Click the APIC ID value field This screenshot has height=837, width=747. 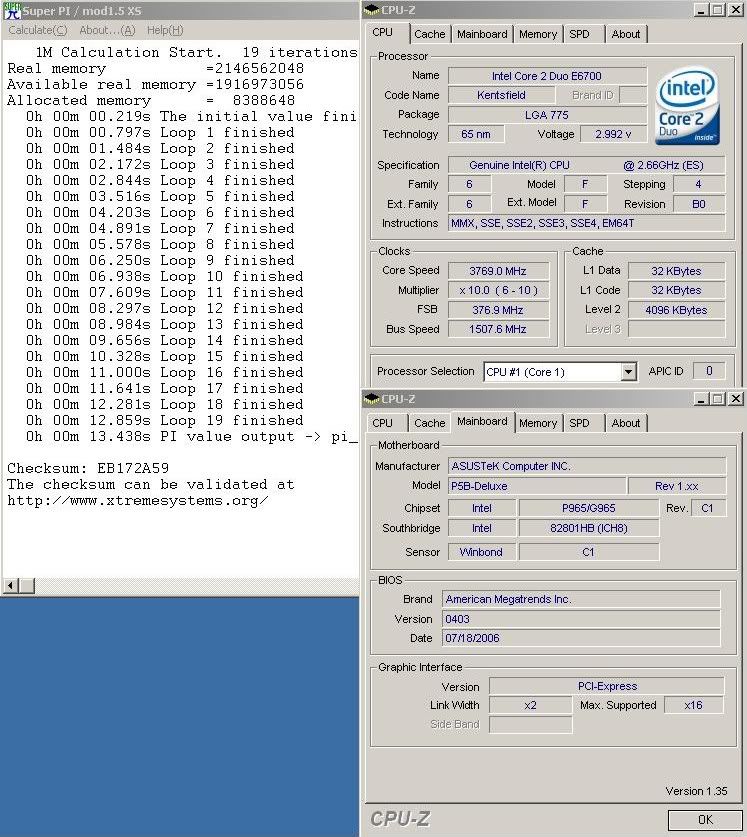pyautogui.click(x=709, y=371)
